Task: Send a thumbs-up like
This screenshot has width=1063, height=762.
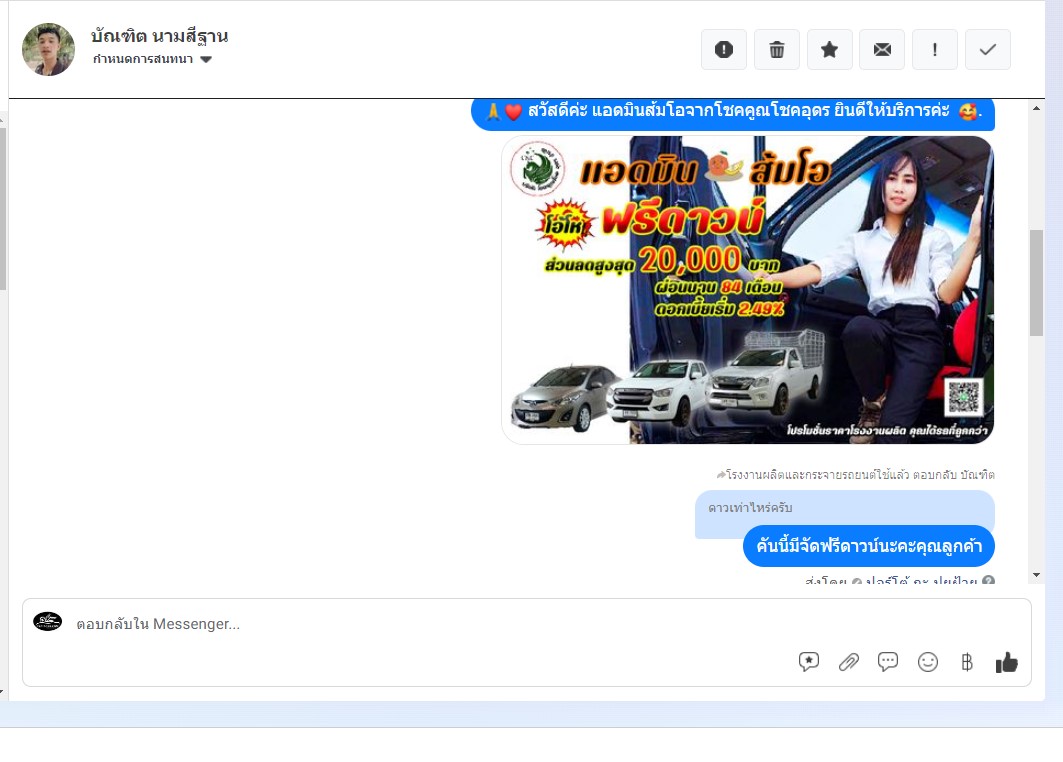Action: (x=1006, y=662)
